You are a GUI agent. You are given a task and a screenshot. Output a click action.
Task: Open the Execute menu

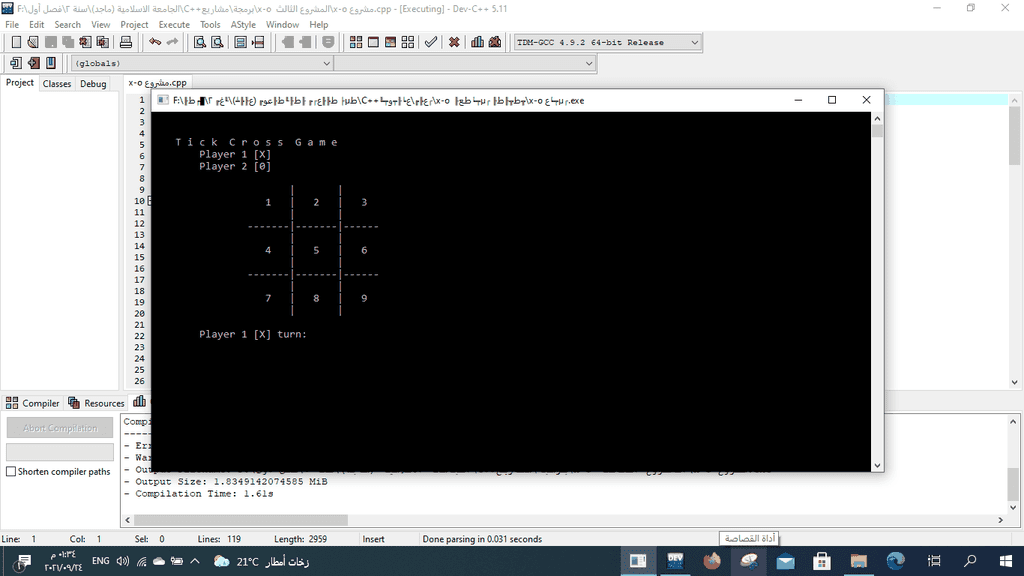click(x=174, y=25)
